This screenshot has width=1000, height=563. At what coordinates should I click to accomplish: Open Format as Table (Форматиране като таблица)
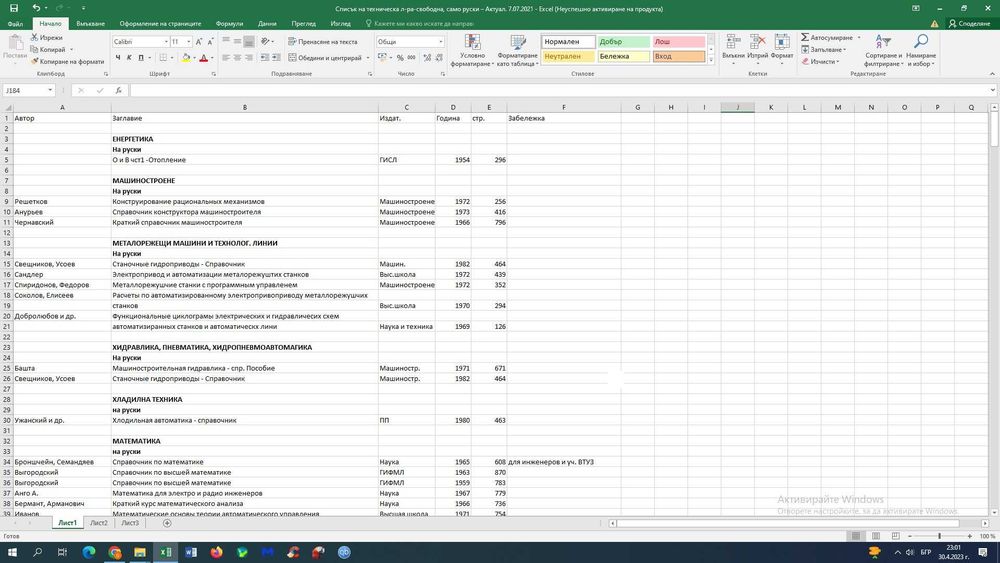[x=517, y=50]
